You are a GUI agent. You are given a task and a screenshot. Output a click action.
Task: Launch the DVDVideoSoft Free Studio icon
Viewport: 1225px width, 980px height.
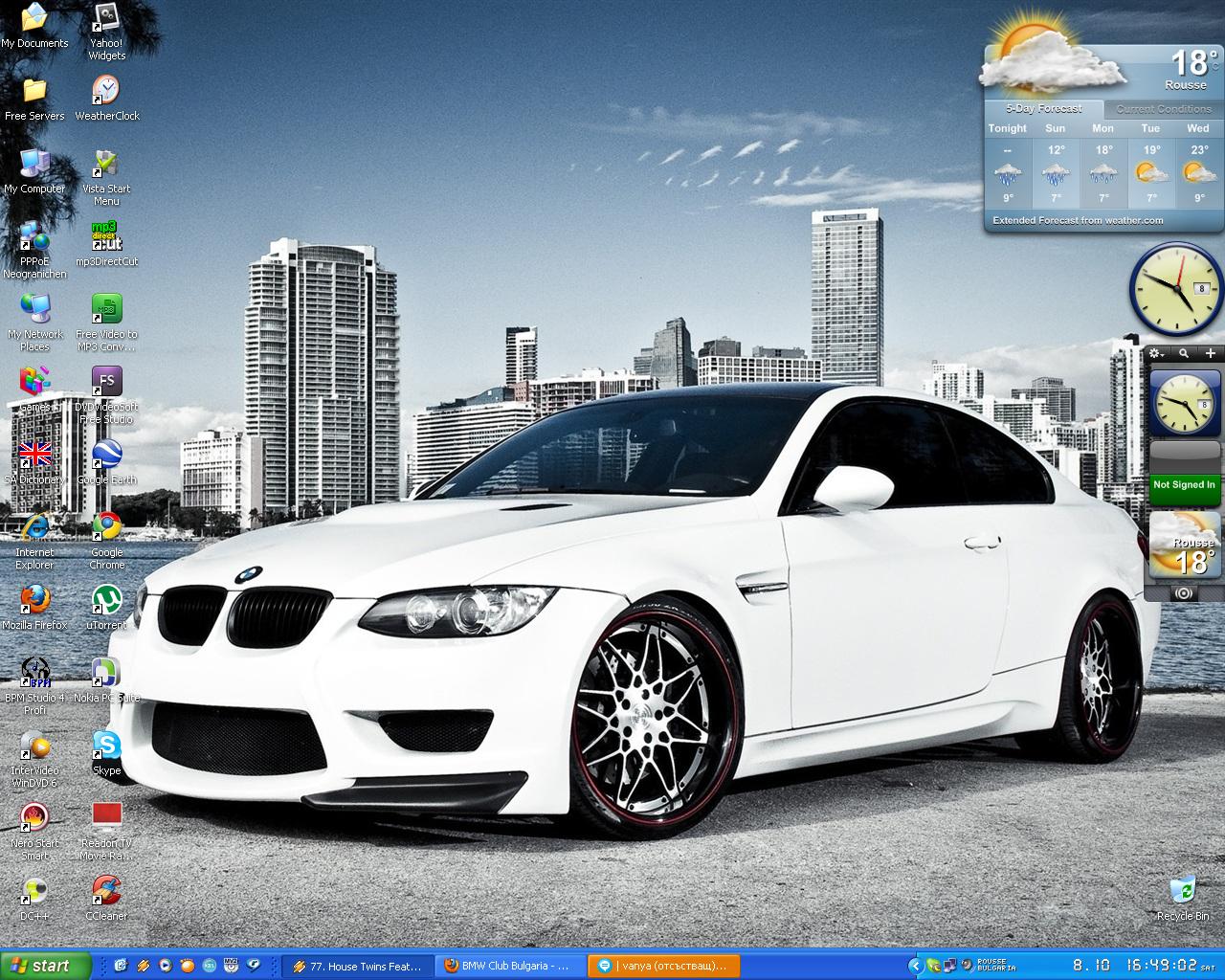click(106, 396)
